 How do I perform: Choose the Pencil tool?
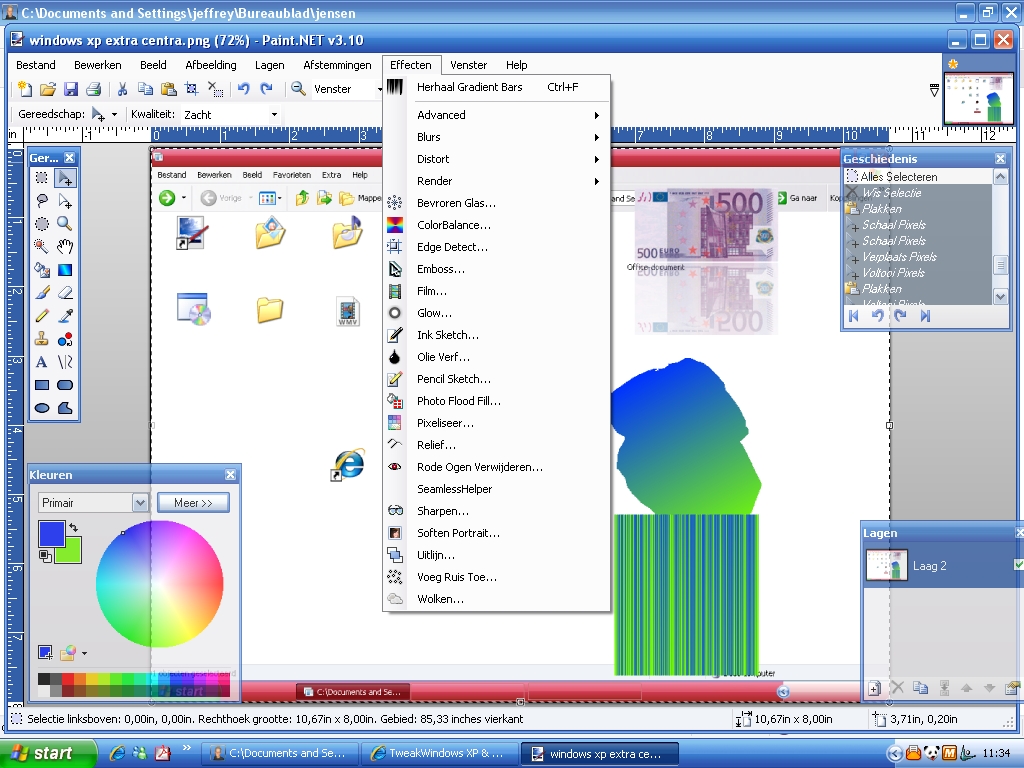(x=42, y=316)
